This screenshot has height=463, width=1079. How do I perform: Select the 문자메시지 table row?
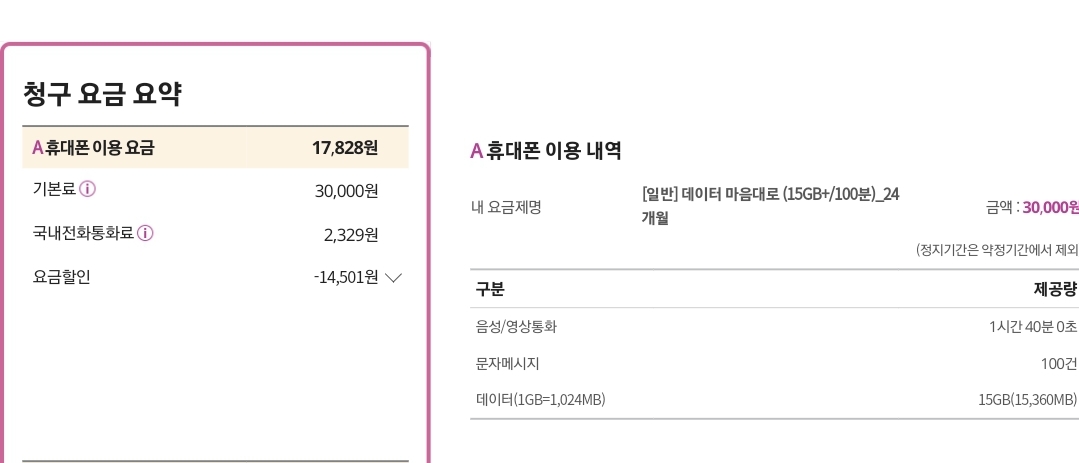coord(775,364)
